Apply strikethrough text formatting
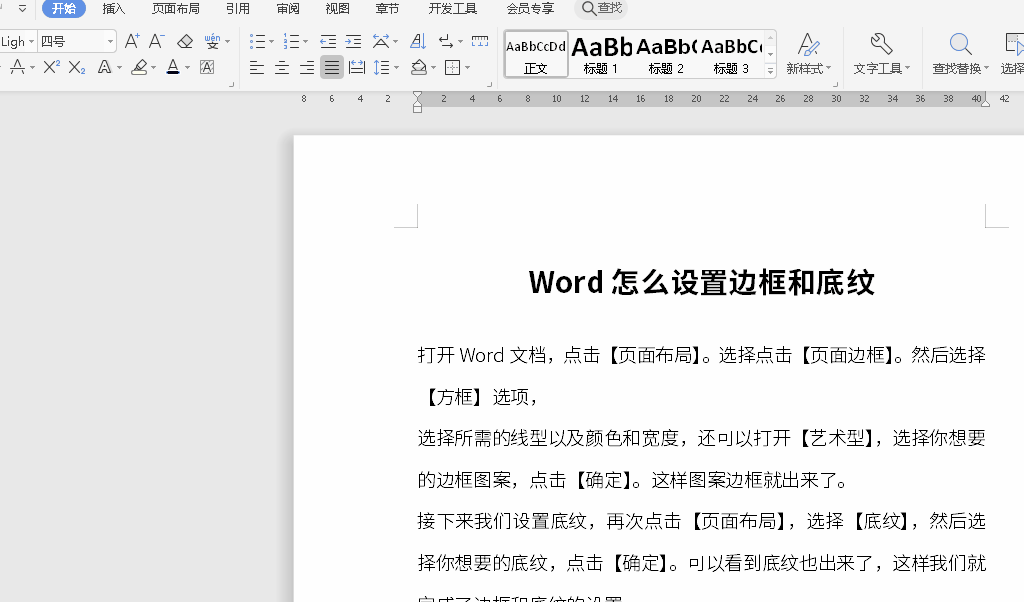This screenshot has height=602, width=1024. 18,67
